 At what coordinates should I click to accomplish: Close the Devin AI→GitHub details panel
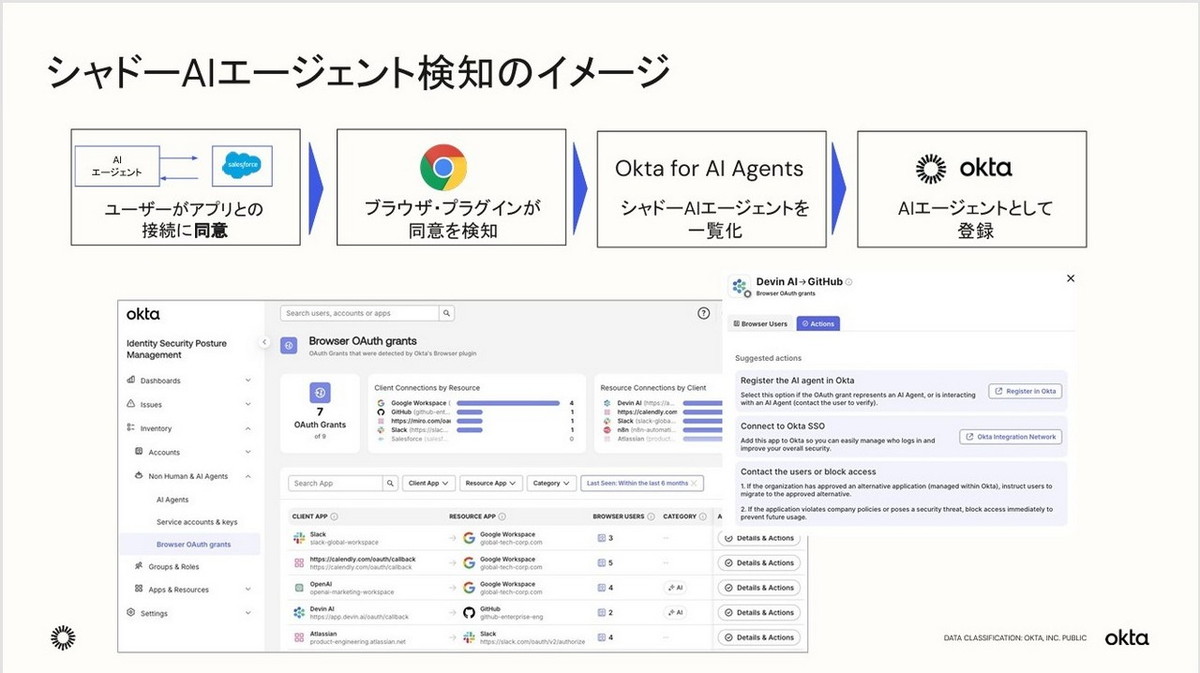click(1070, 278)
